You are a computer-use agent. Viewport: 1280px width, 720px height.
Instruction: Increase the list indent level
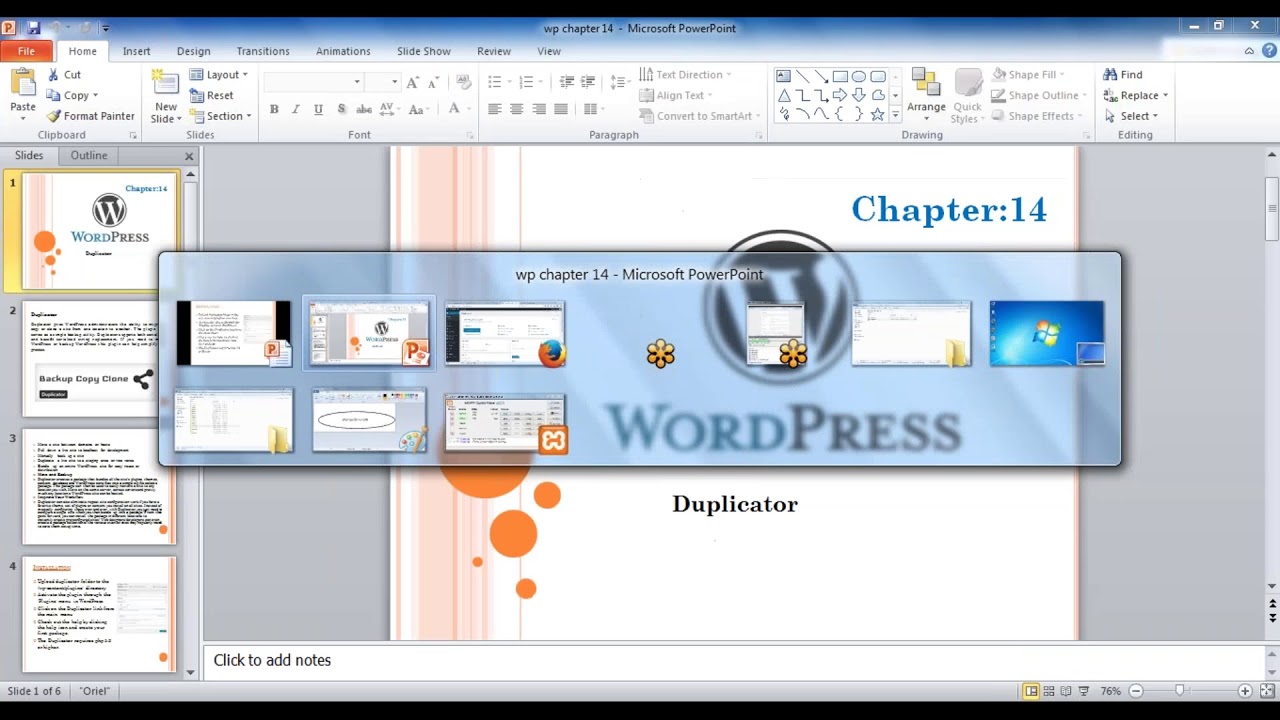[589, 82]
